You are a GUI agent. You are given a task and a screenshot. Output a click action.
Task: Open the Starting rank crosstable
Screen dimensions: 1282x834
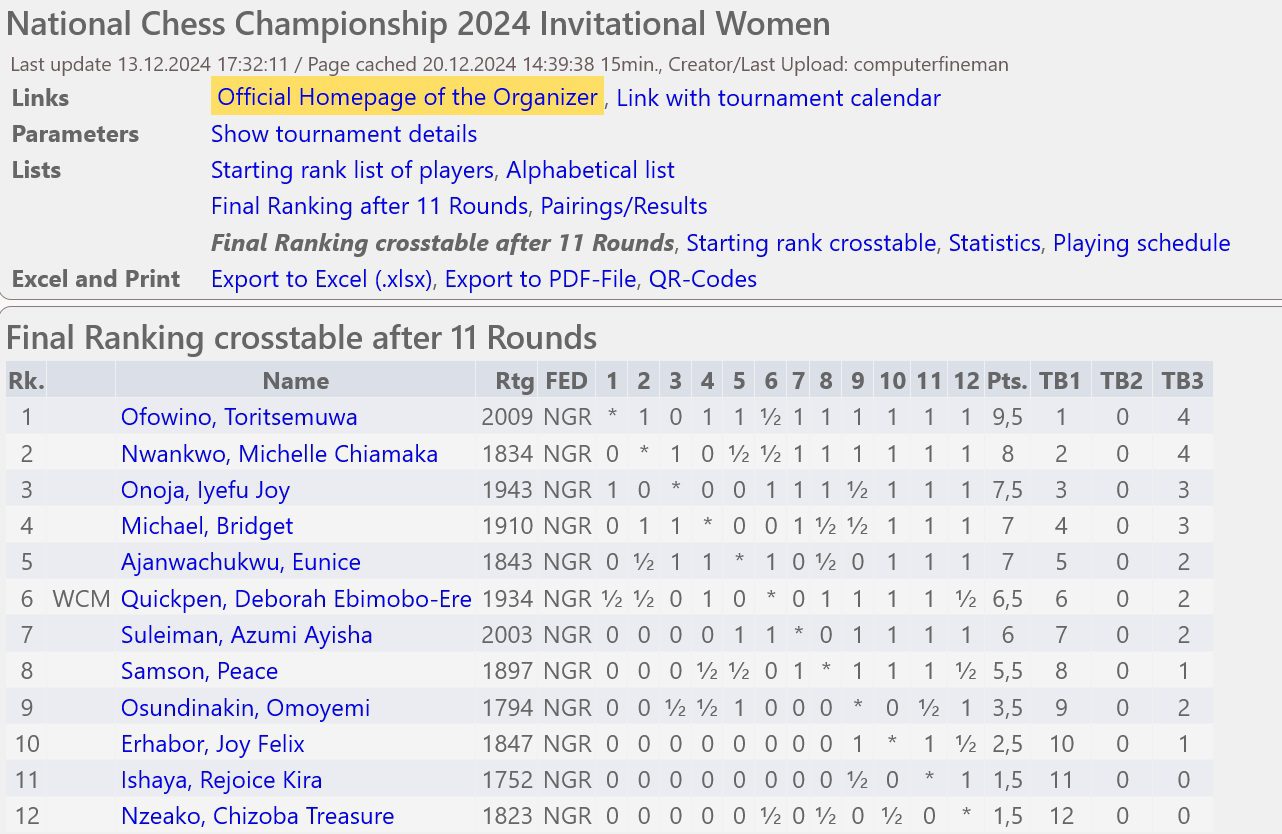coord(812,243)
